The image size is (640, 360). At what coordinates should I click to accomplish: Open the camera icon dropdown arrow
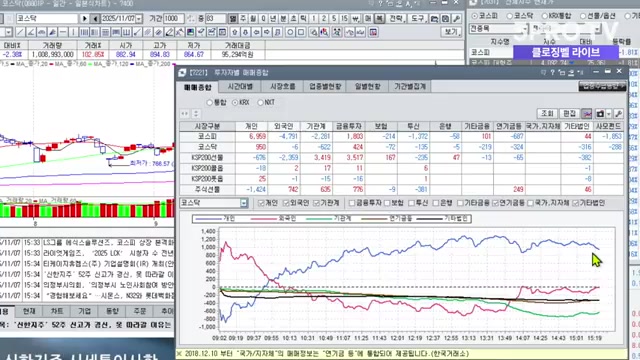(x=609, y=114)
